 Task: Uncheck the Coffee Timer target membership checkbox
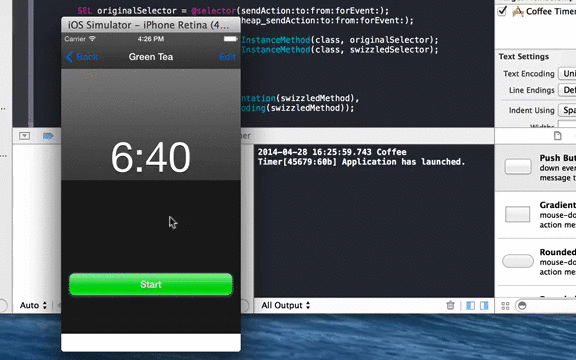coord(502,11)
